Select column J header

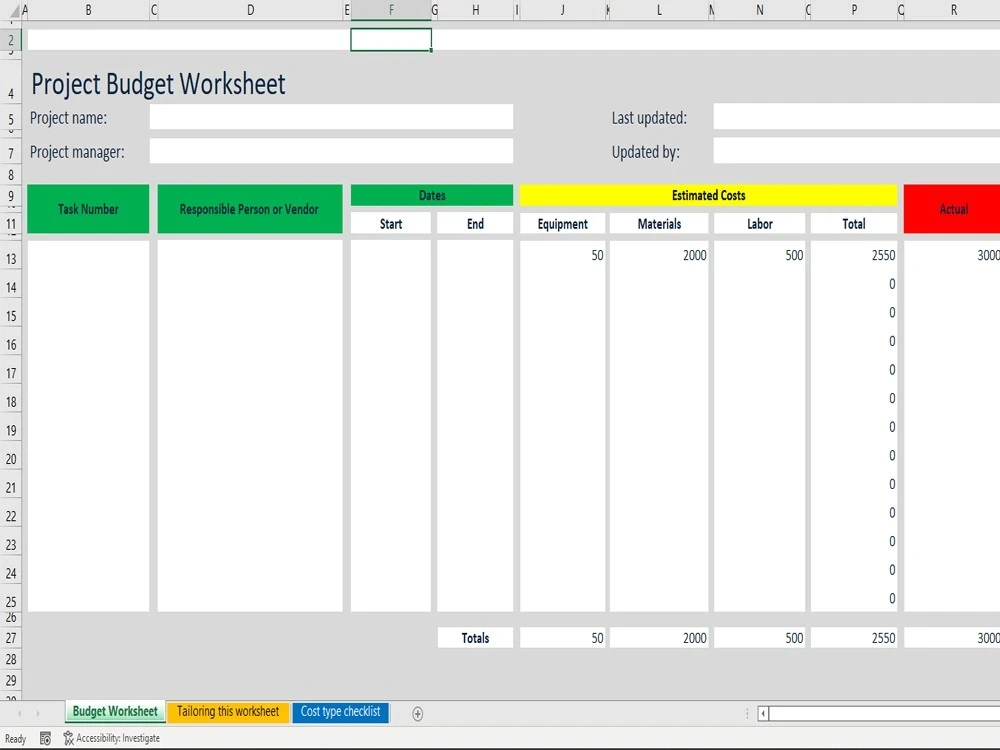pyautogui.click(x=562, y=10)
